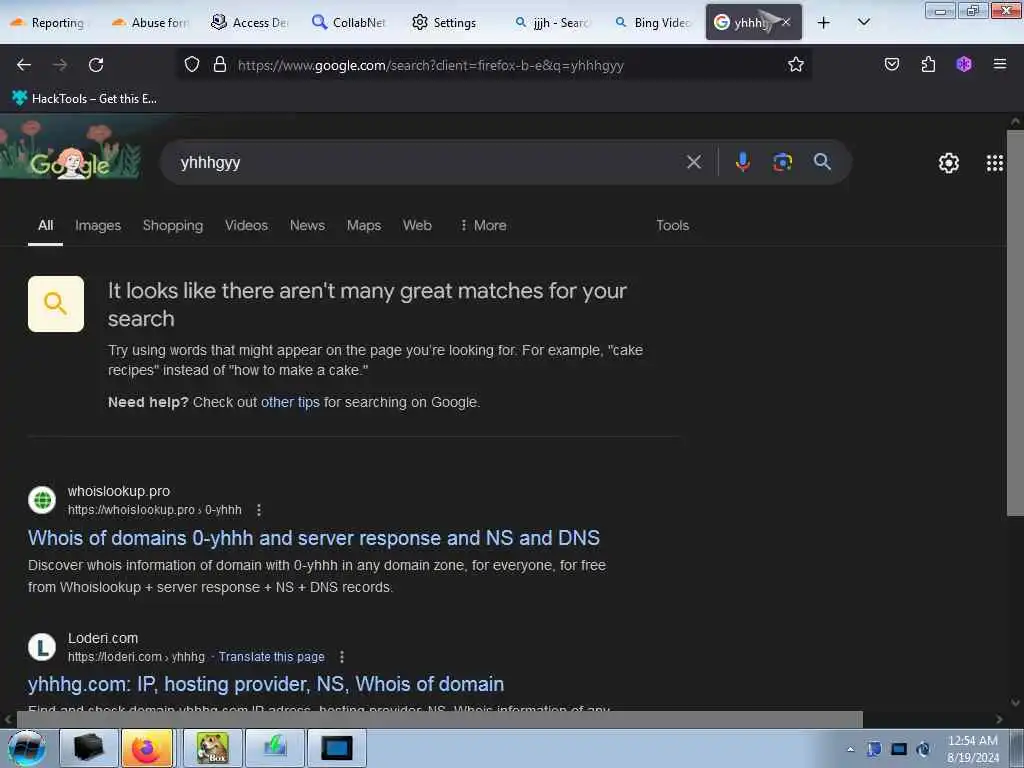Image resolution: width=1024 pixels, height=768 pixels.
Task: Click the volume tray icon
Action: 923,749
